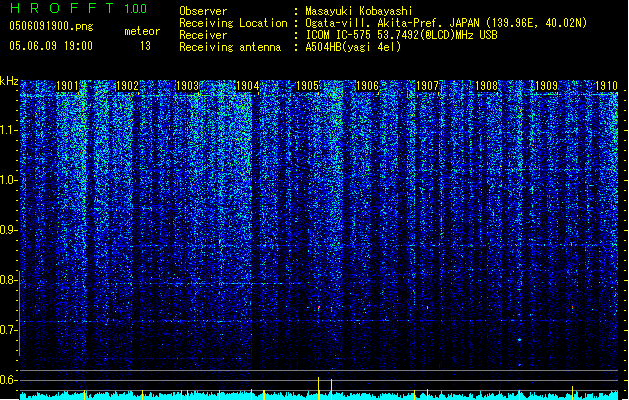Click the 1907 time marker

tap(428, 86)
